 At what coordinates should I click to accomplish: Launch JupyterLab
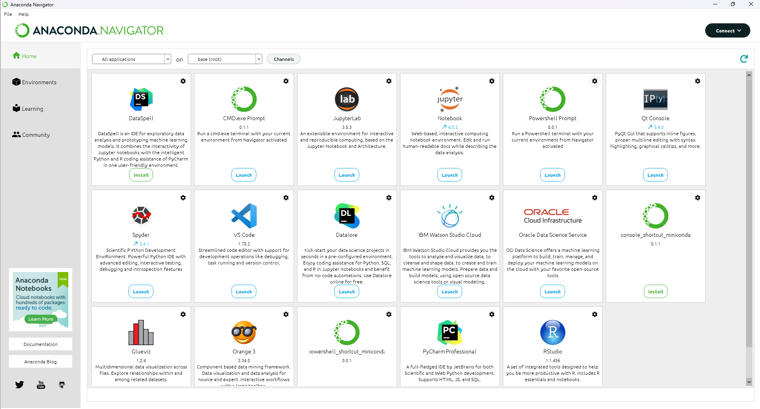(x=347, y=175)
